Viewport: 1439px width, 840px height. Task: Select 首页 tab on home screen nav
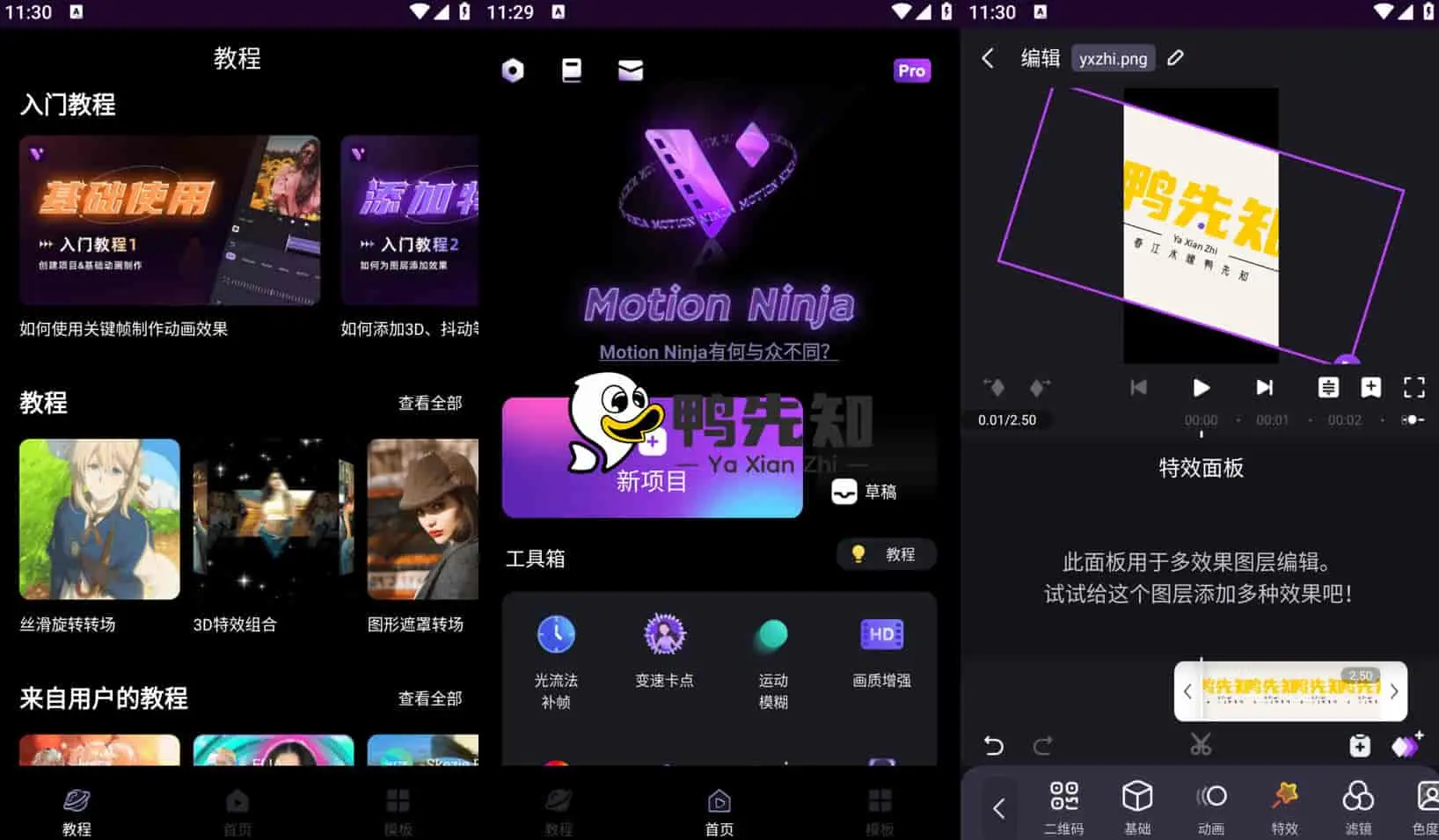click(719, 811)
